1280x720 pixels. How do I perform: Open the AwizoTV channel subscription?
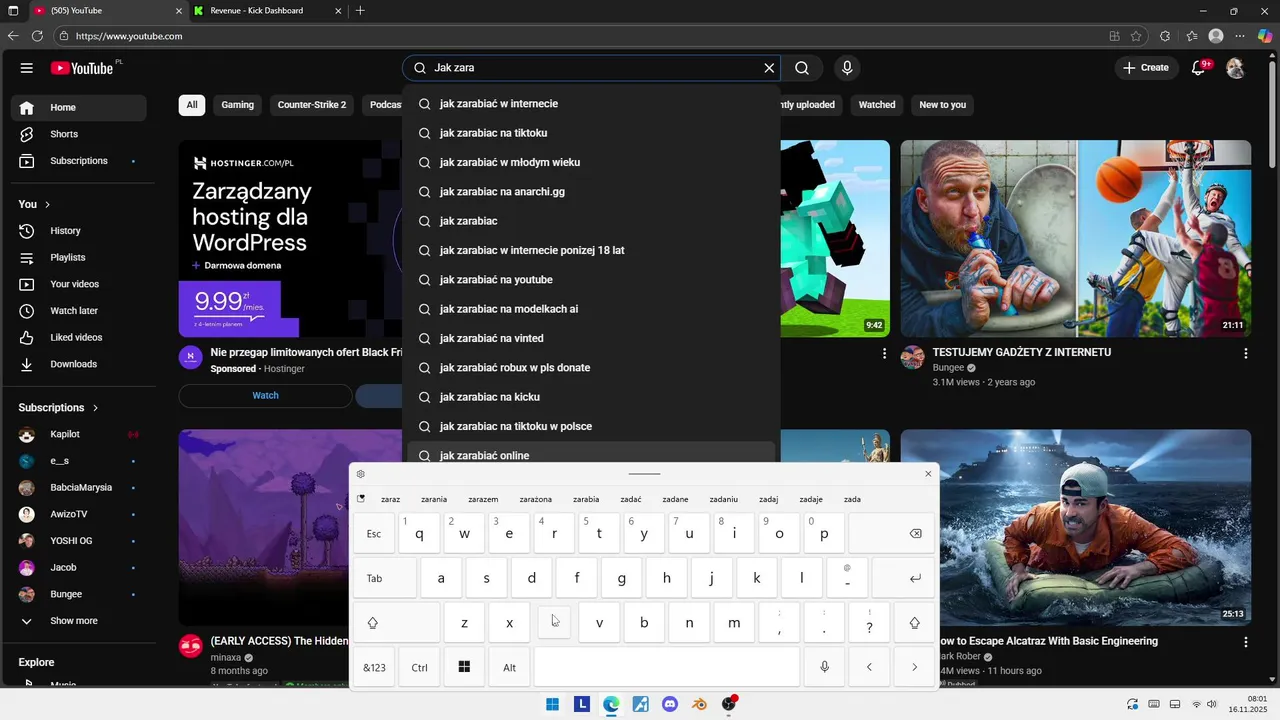coord(79,514)
